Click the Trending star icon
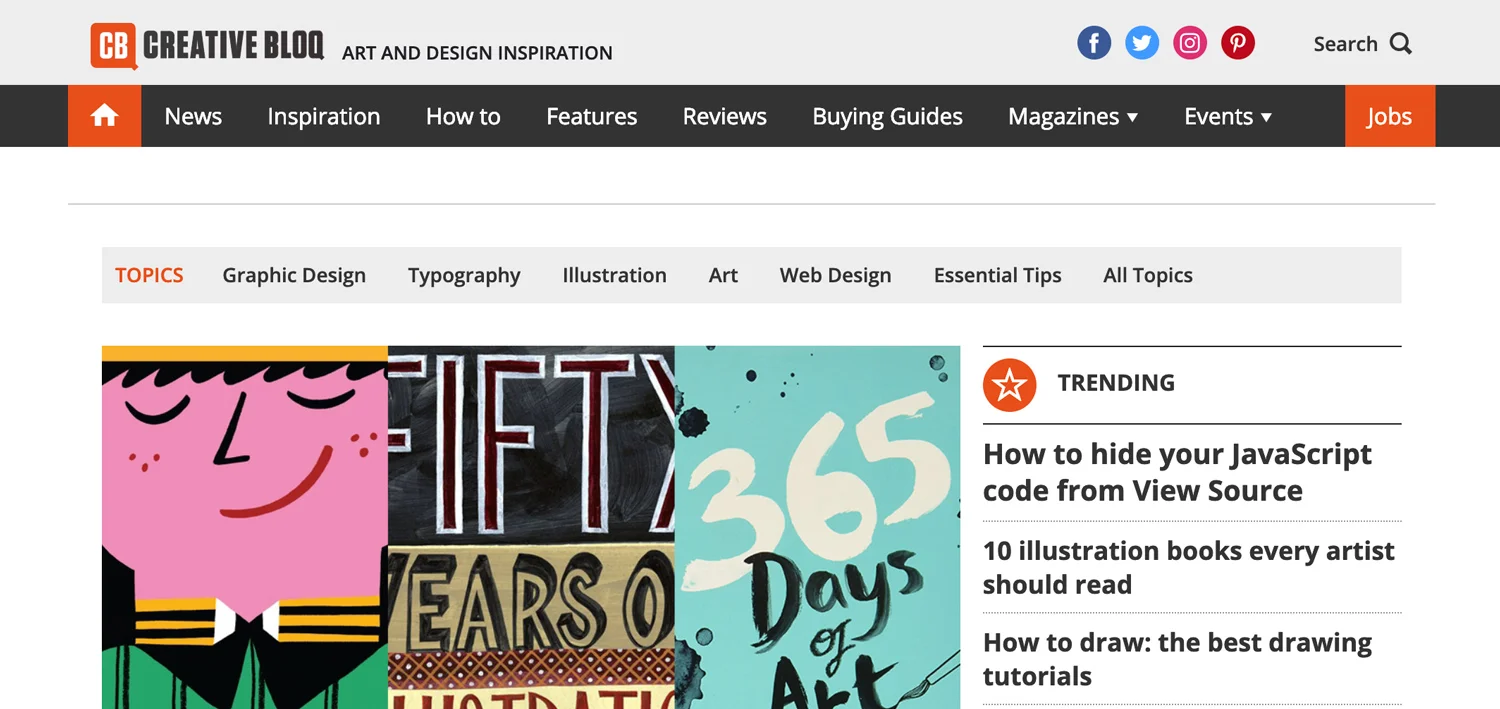The image size is (1500, 709). click(x=1009, y=385)
